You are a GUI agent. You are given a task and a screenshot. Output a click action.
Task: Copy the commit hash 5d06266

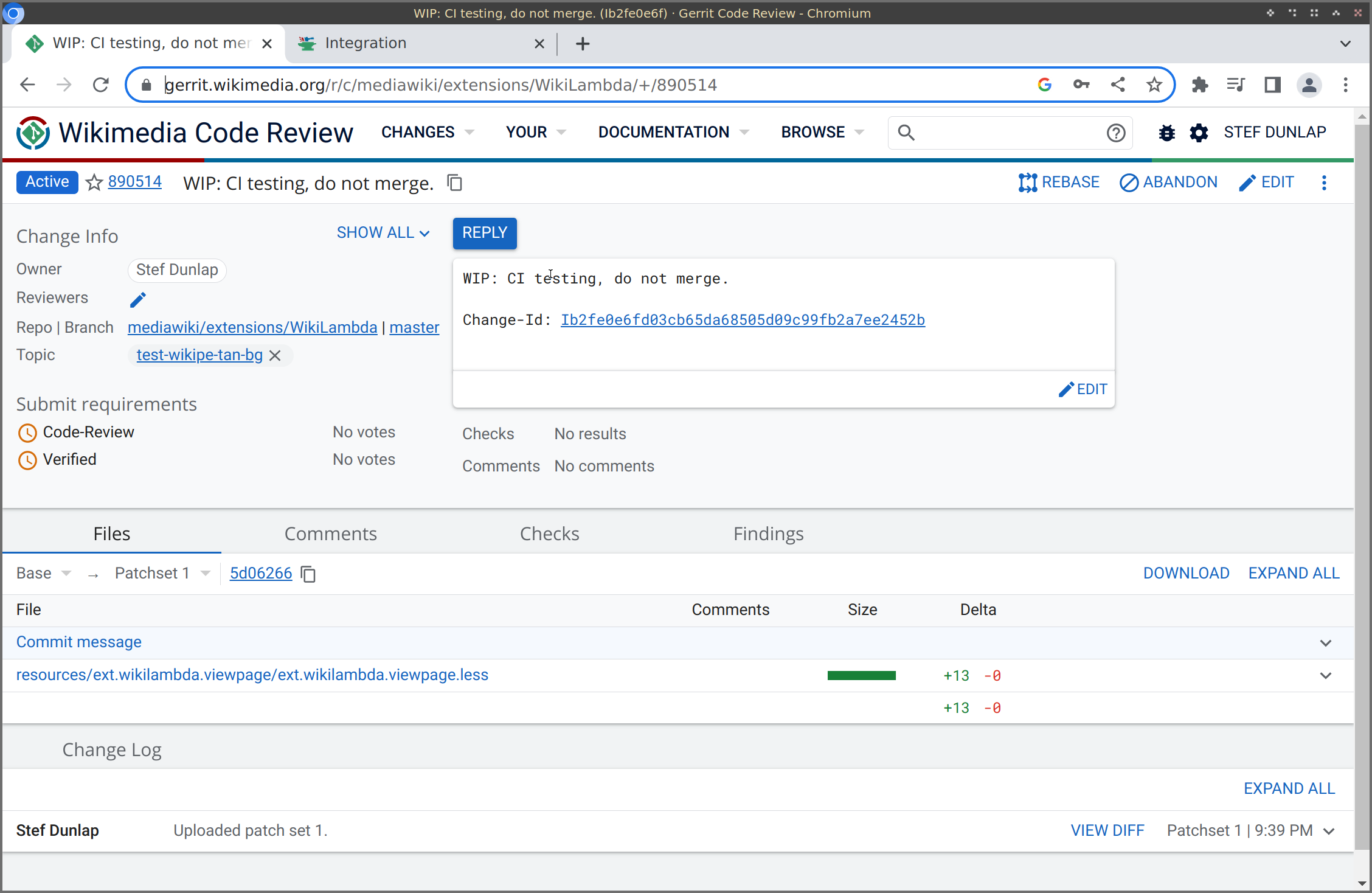[308, 574]
